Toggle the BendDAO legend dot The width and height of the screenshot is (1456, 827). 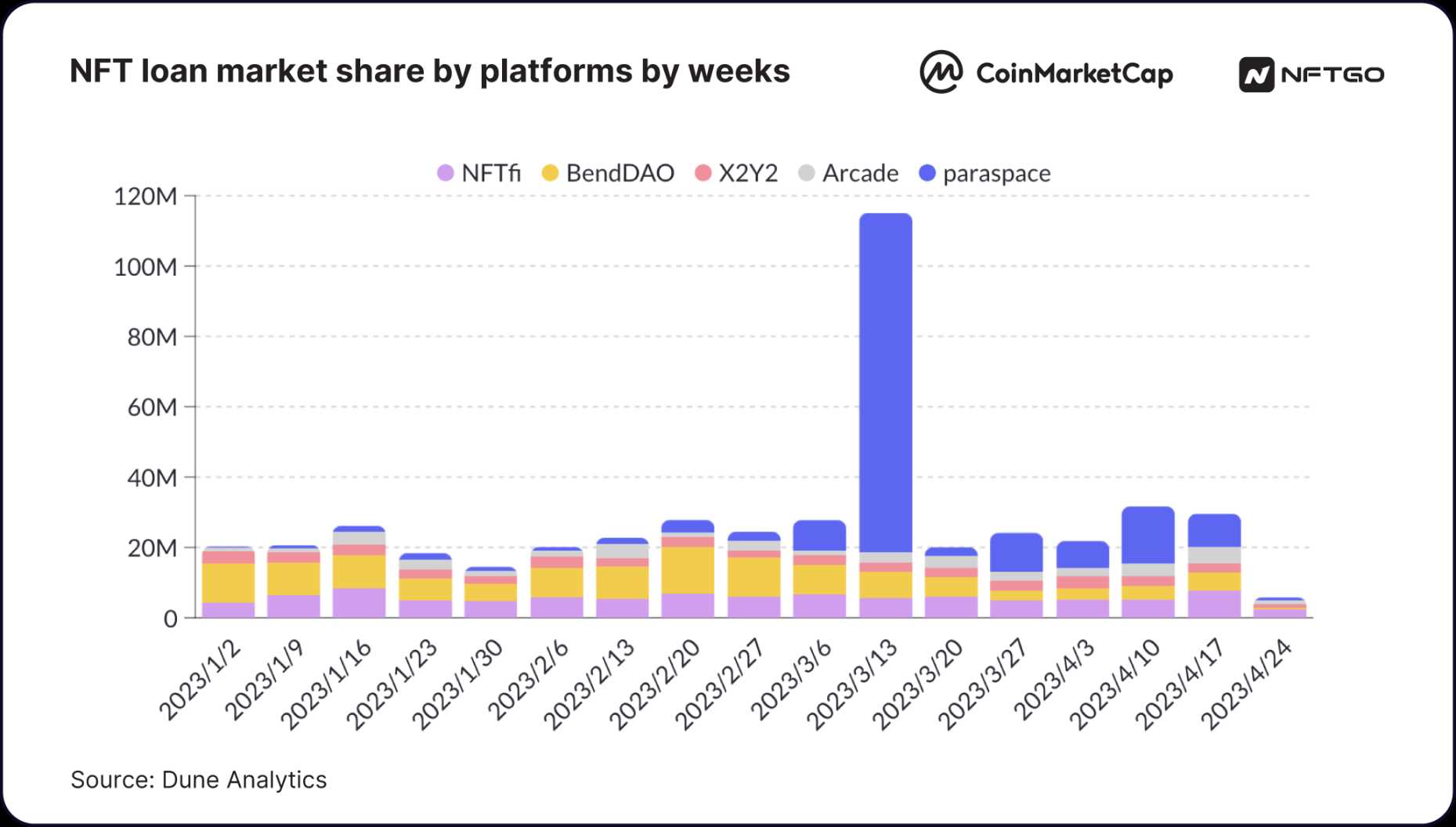(x=550, y=173)
